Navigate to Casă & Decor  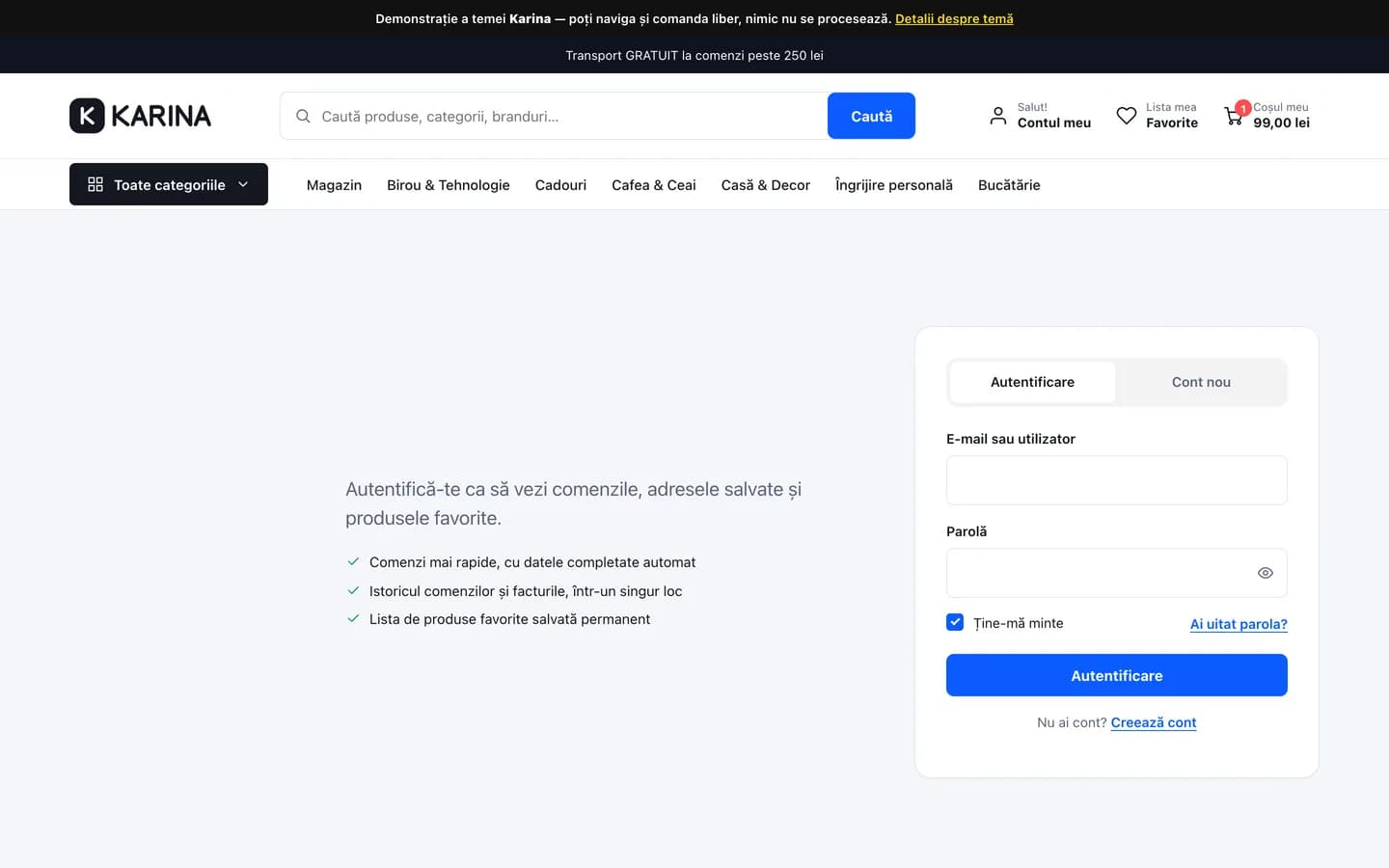pyautogui.click(x=766, y=185)
